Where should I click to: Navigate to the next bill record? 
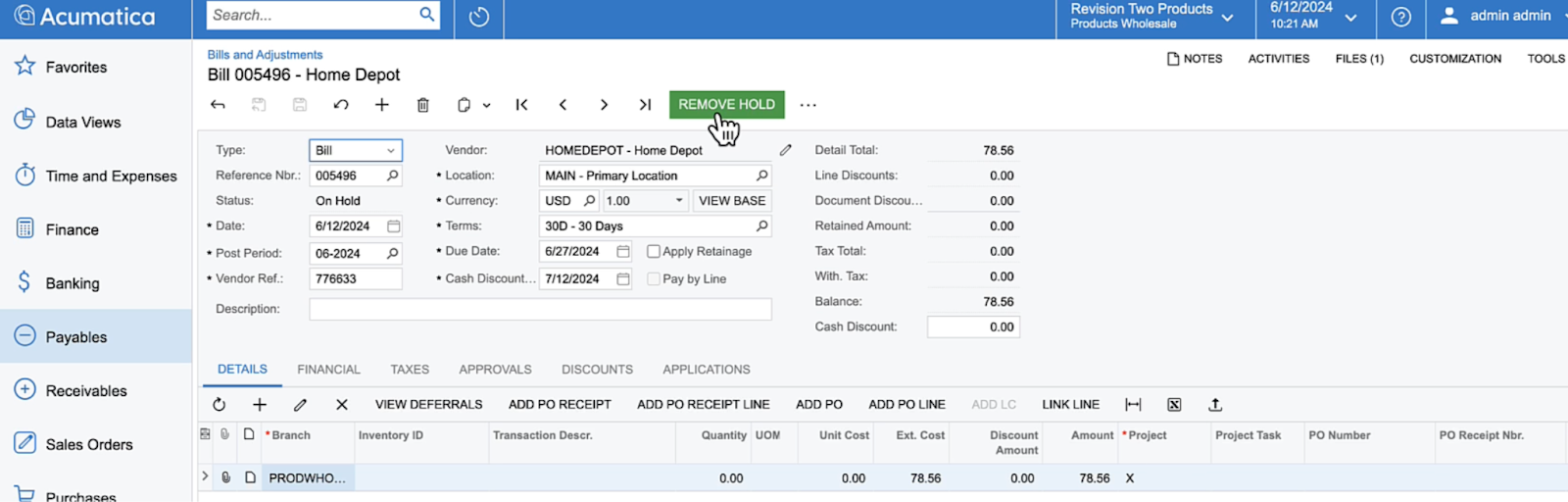pos(604,105)
